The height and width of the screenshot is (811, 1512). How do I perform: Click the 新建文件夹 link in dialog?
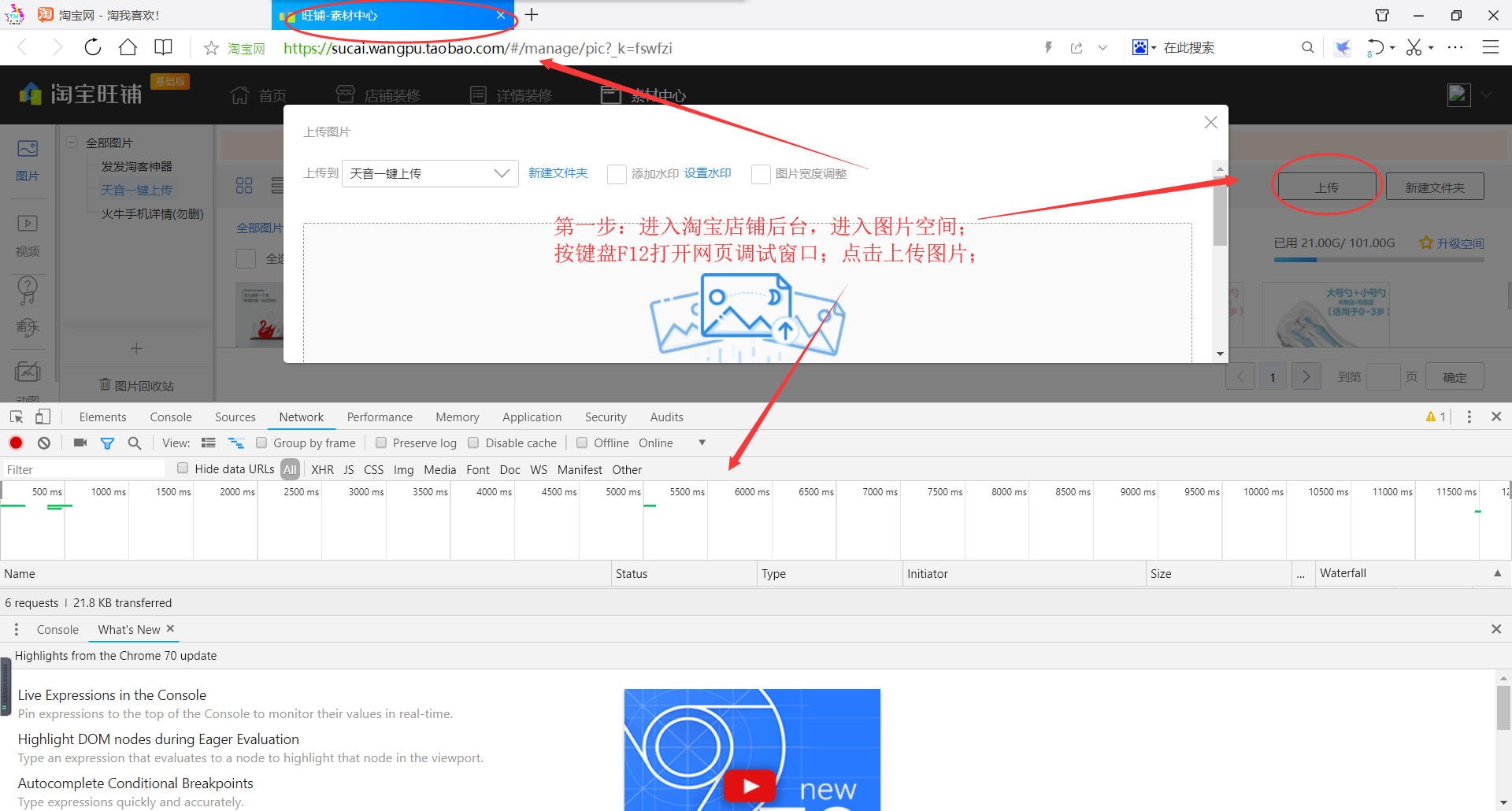point(558,173)
